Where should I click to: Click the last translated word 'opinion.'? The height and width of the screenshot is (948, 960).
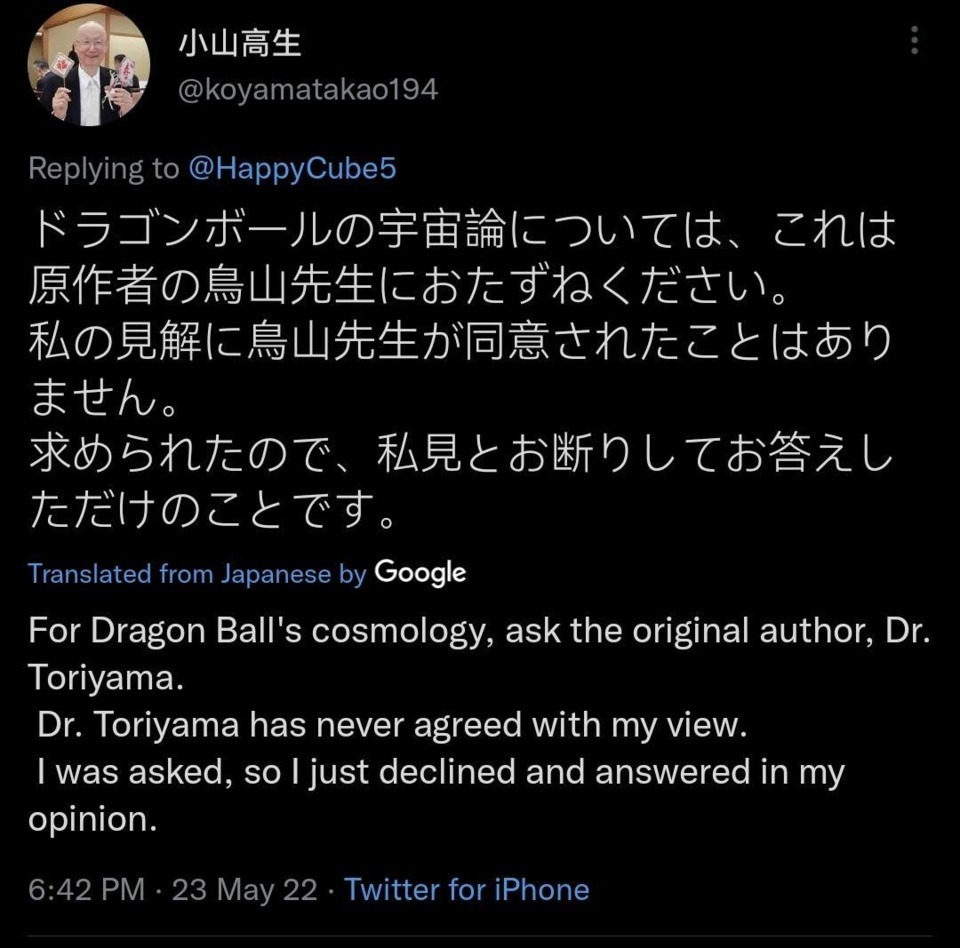[92, 819]
